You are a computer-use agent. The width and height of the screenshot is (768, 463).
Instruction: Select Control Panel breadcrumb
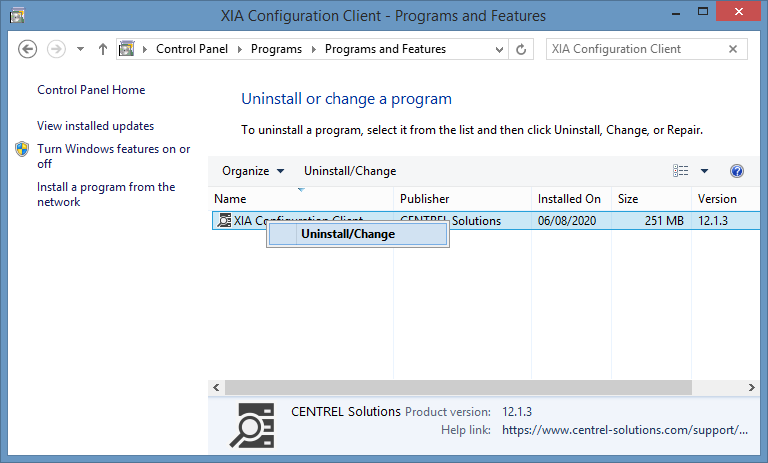click(x=192, y=49)
